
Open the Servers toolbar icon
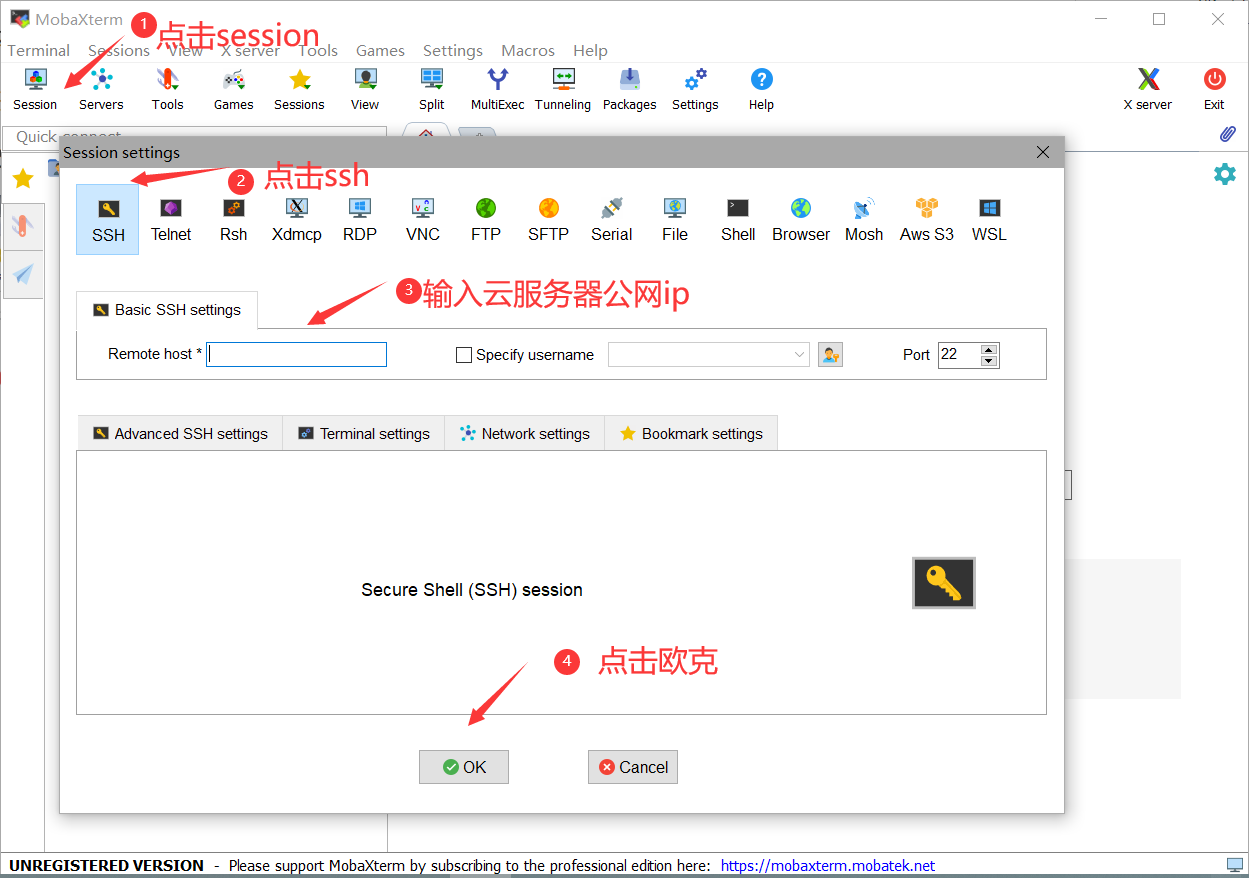point(101,89)
